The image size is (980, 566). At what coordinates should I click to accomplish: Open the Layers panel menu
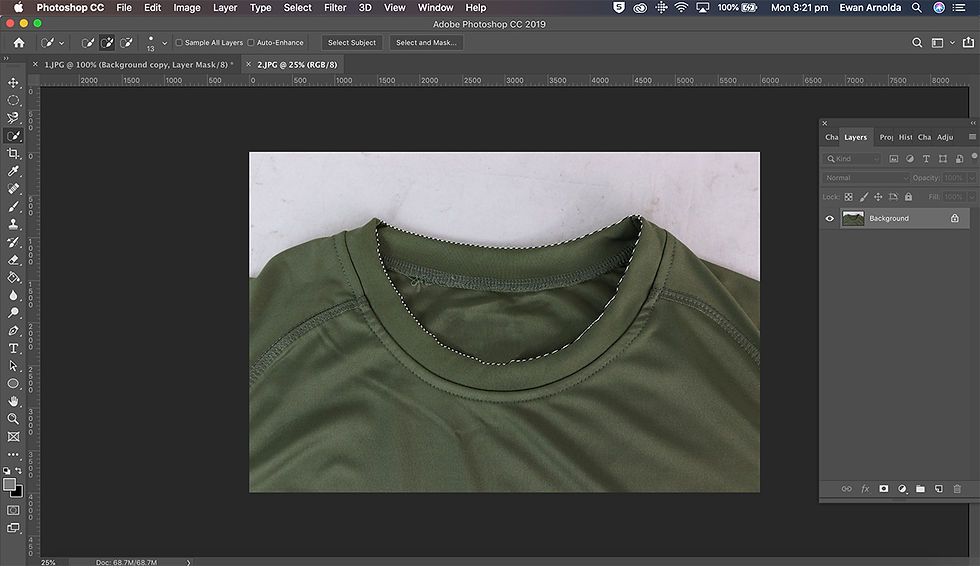tap(972, 137)
